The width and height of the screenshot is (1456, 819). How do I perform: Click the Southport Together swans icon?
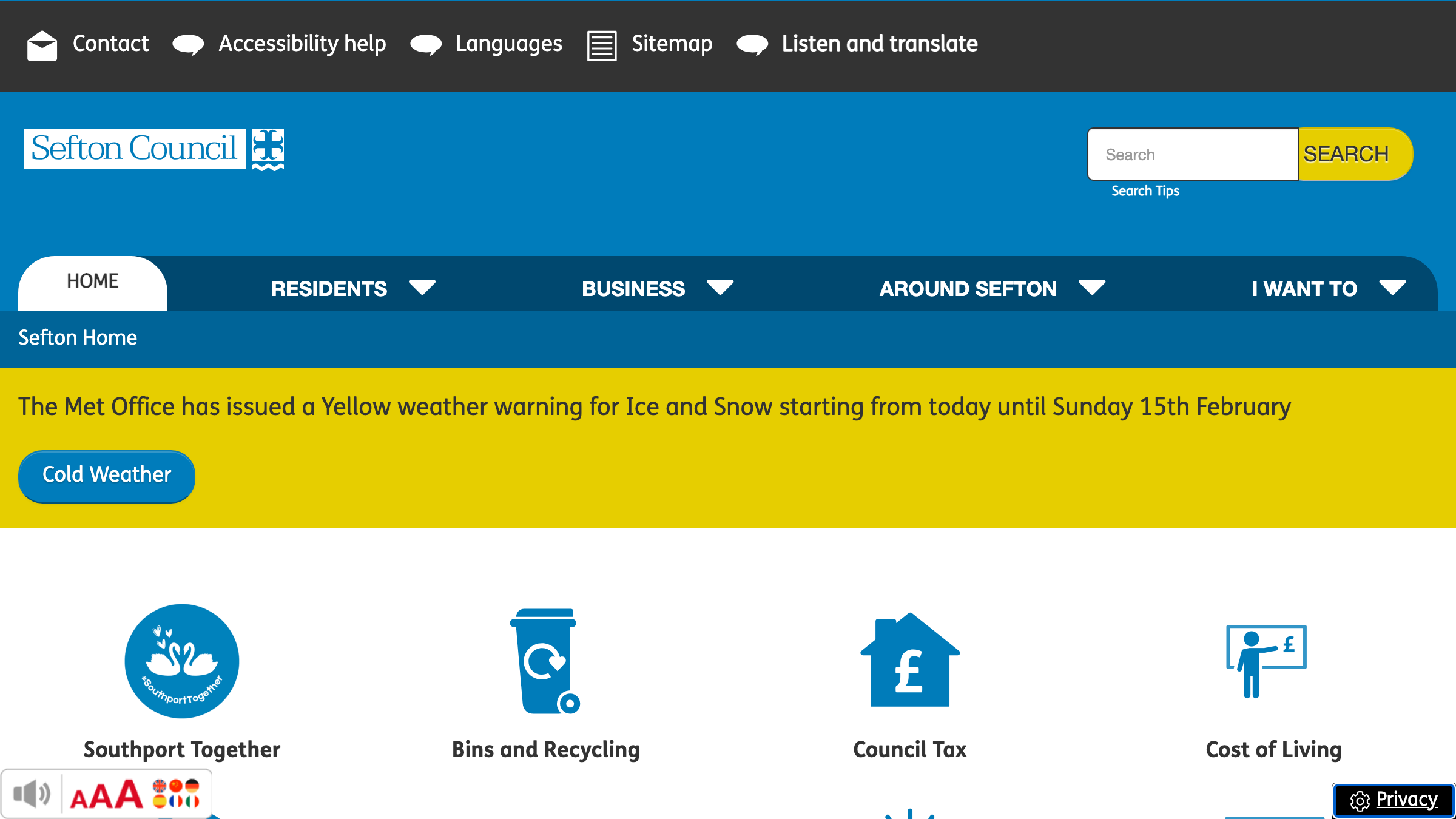(181, 661)
